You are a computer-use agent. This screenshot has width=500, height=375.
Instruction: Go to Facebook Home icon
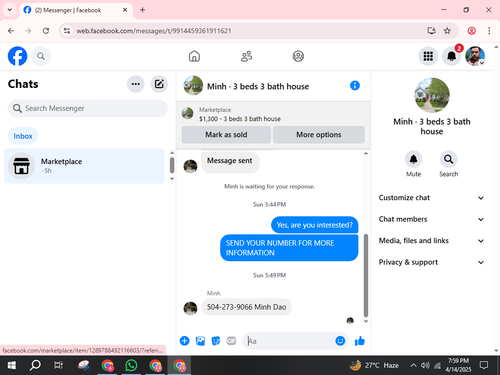point(194,56)
